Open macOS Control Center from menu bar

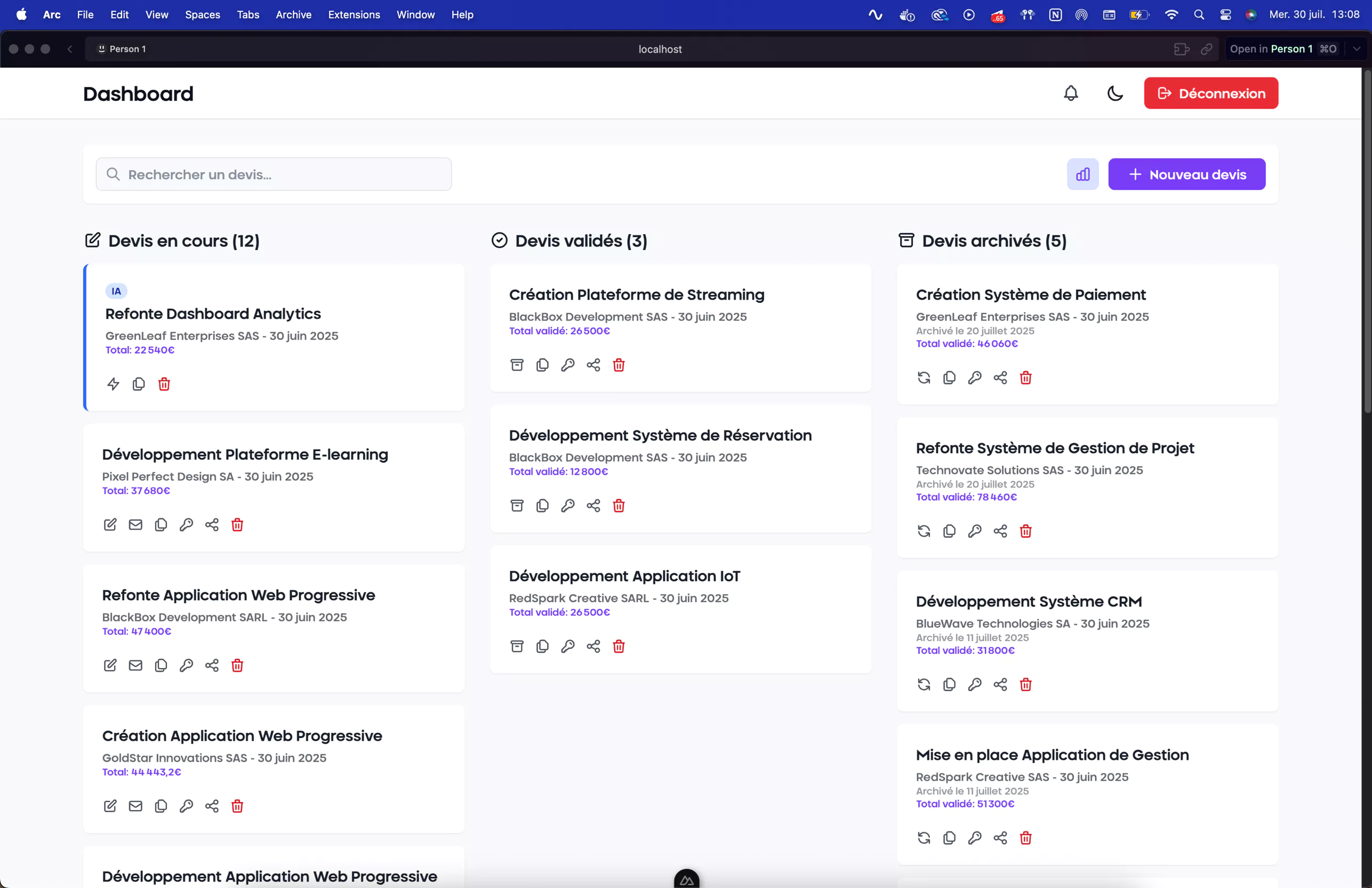click(x=1225, y=15)
